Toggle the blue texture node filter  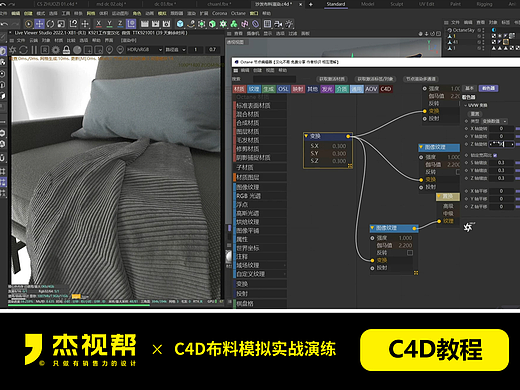click(254, 89)
